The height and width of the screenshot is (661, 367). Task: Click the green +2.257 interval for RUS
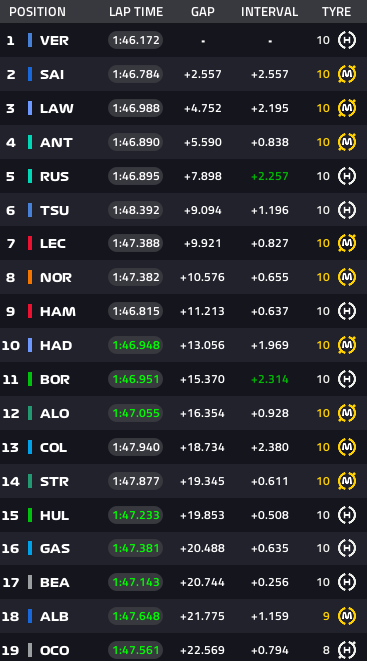coord(270,176)
